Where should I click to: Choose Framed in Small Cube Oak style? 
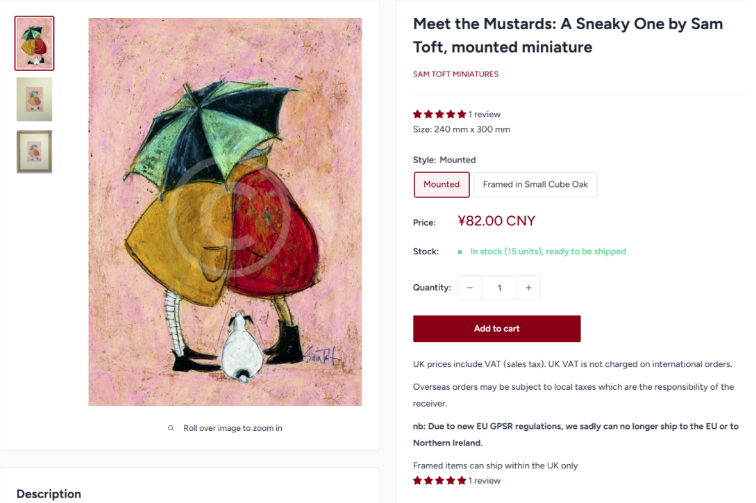pyautogui.click(x=535, y=184)
